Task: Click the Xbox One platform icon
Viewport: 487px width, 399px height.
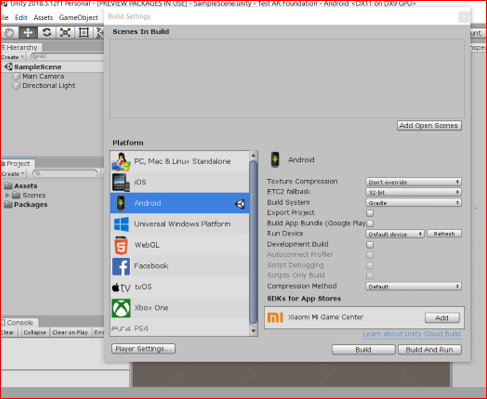Action: tap(121, 308)
